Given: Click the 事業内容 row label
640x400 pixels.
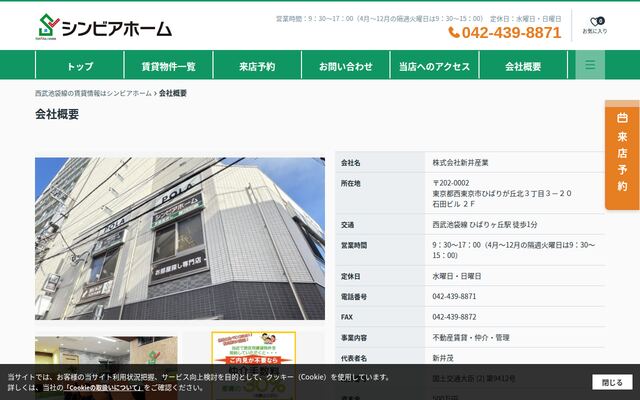Looking at the screenshot, I should (354, 338).
